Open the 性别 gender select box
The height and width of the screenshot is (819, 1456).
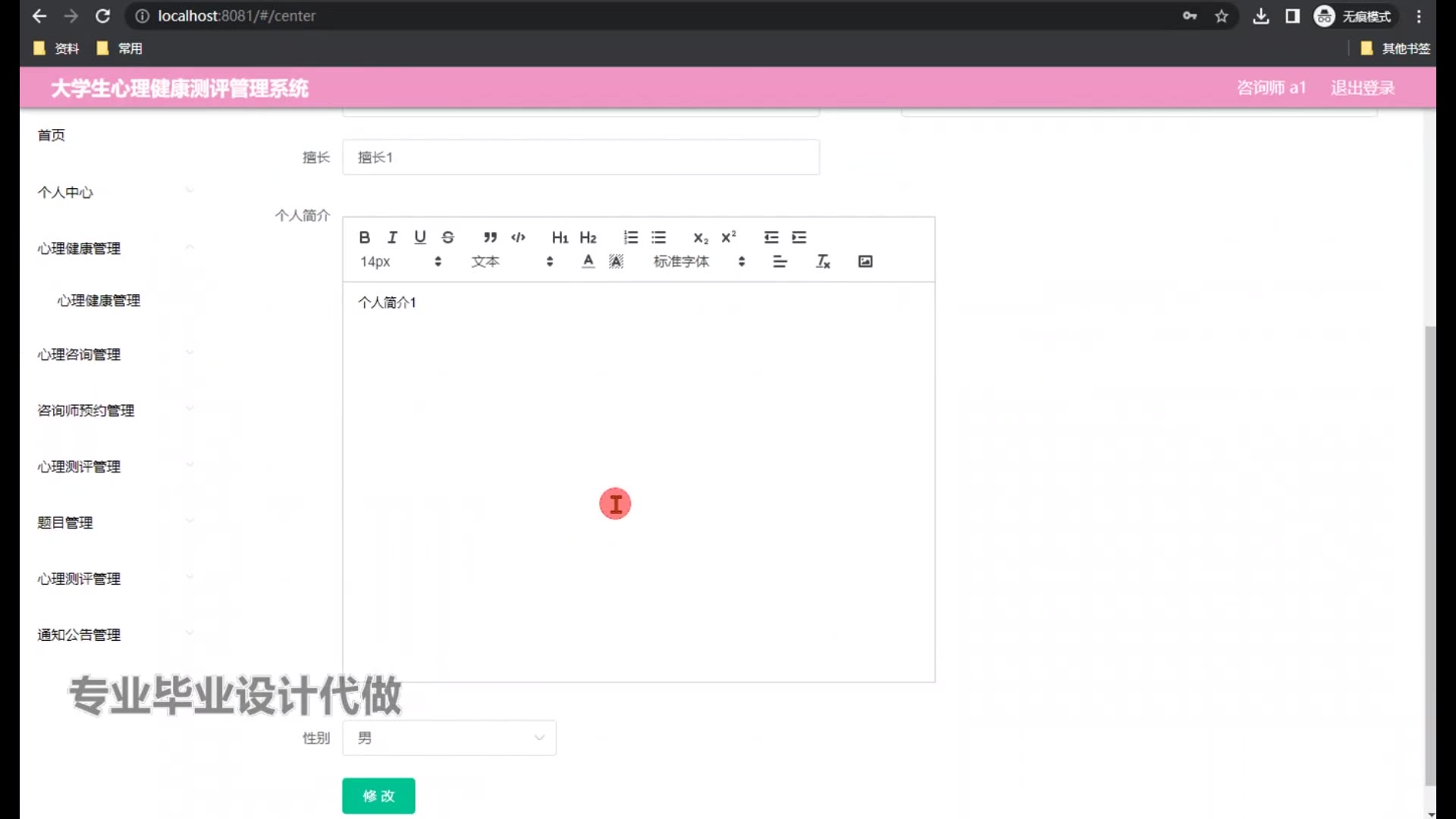449,738
